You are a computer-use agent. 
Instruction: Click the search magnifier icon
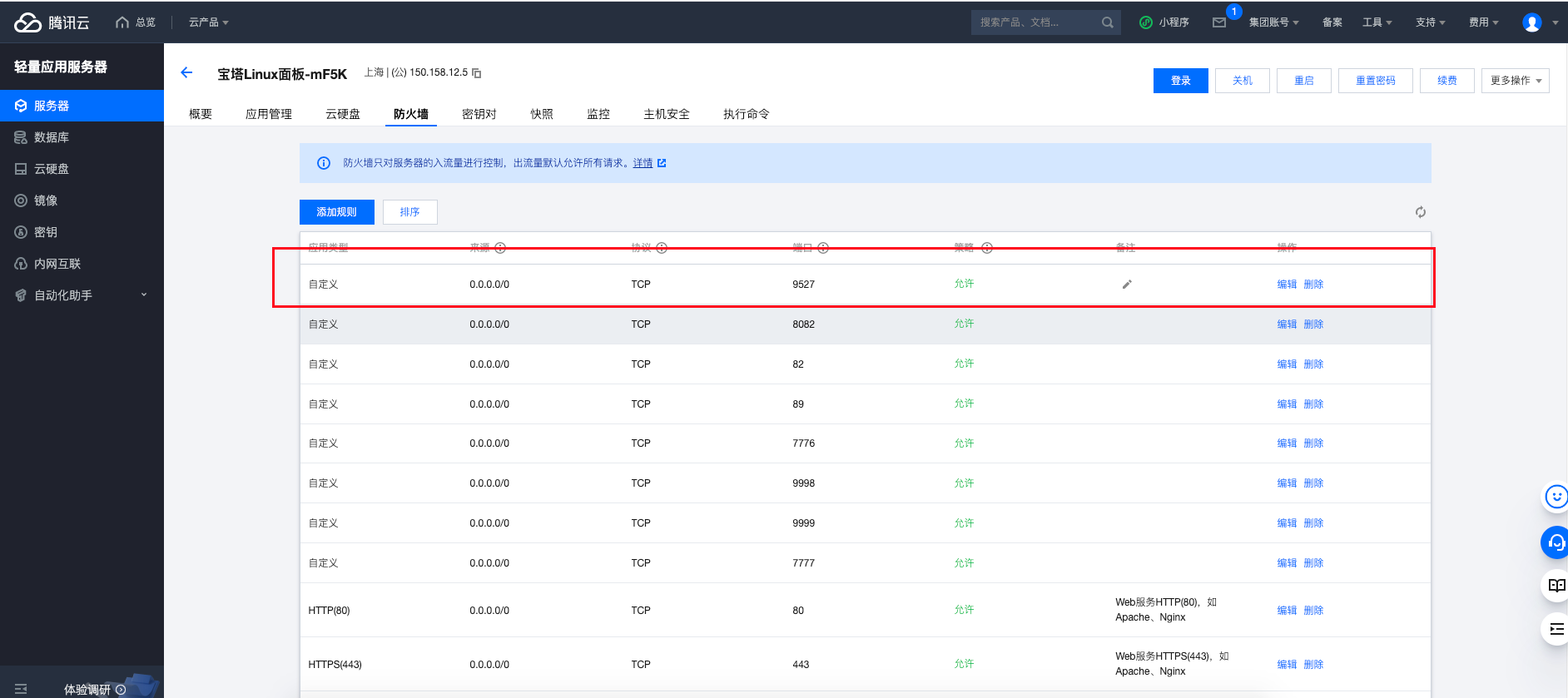click(x=1108, y=22)
